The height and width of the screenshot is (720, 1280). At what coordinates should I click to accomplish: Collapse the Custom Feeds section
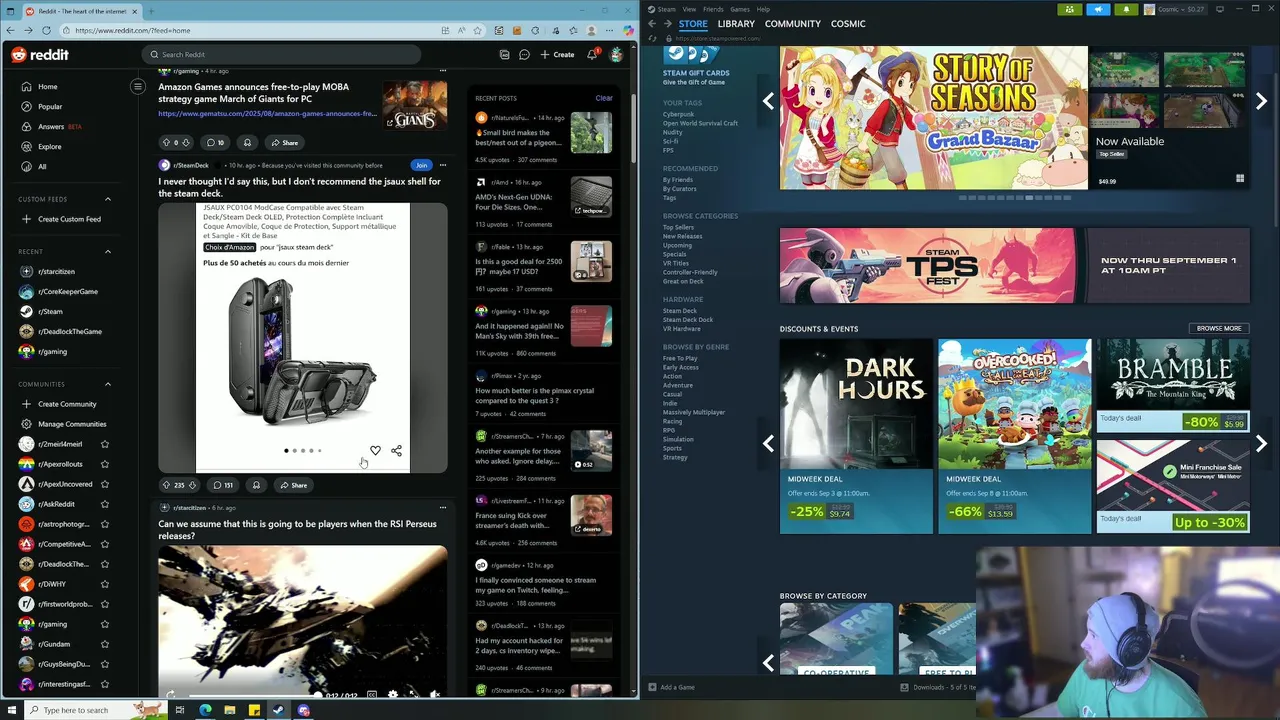tap(108, 199)
